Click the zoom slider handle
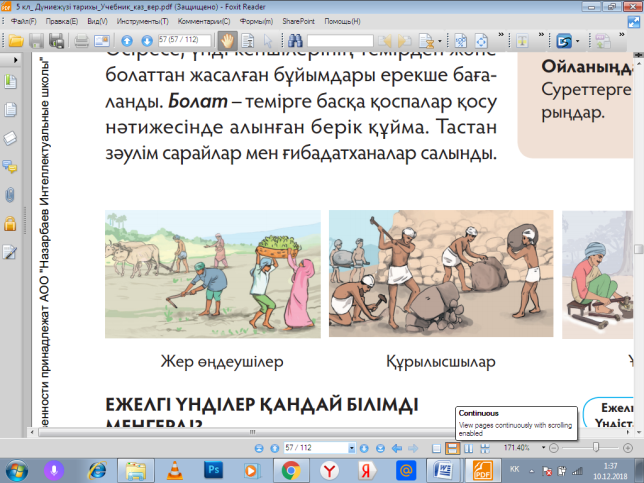 pos(596,447)
